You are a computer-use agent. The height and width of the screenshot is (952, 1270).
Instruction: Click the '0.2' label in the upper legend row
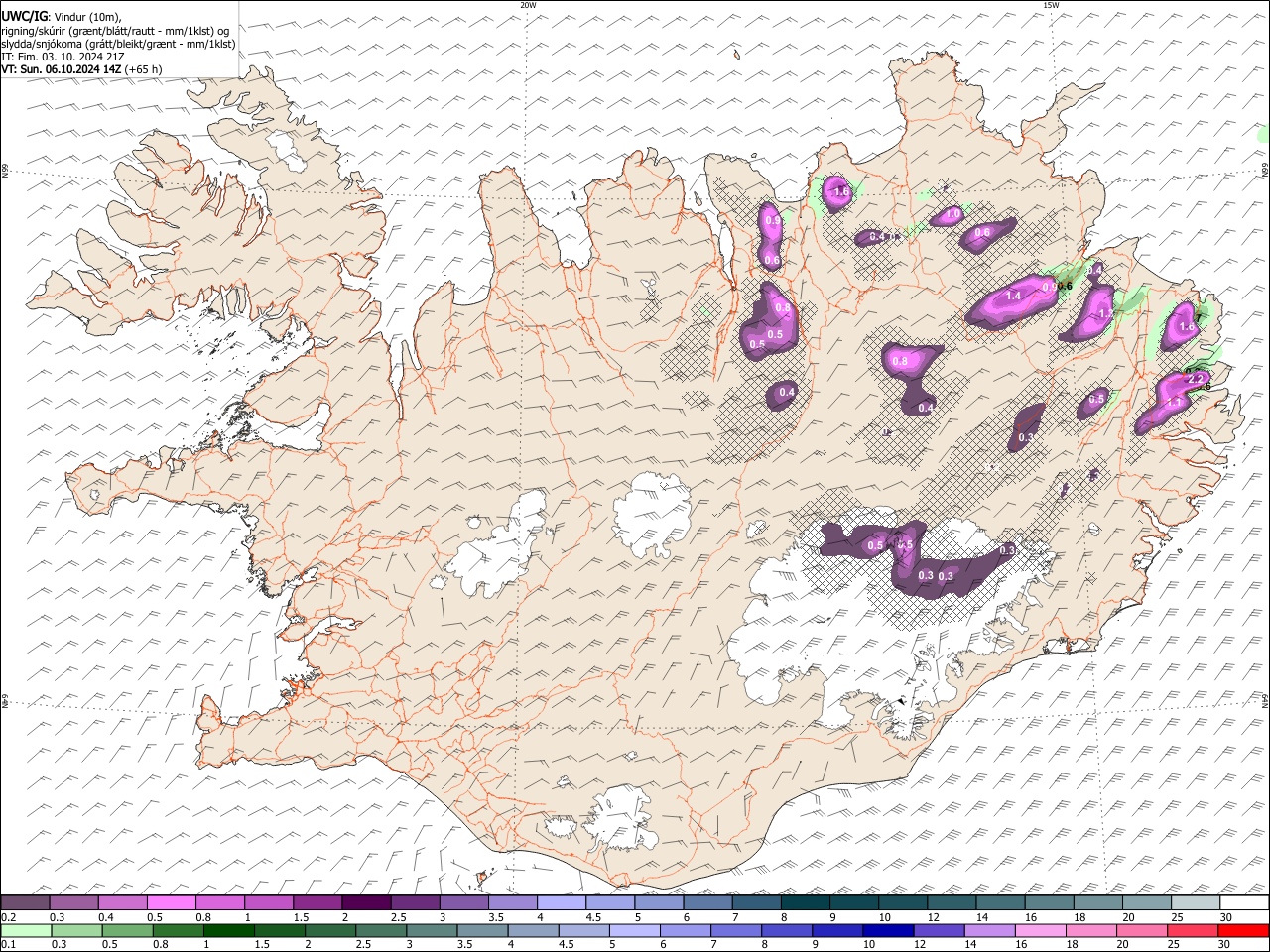tap(8, 917)
